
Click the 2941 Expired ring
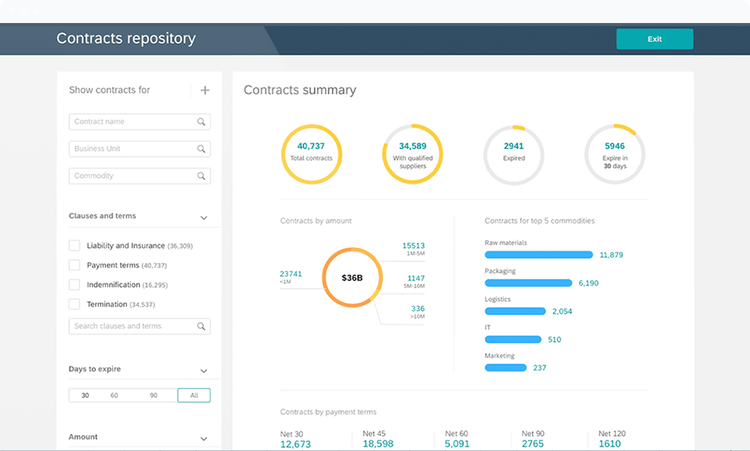[x=514, y=154]
